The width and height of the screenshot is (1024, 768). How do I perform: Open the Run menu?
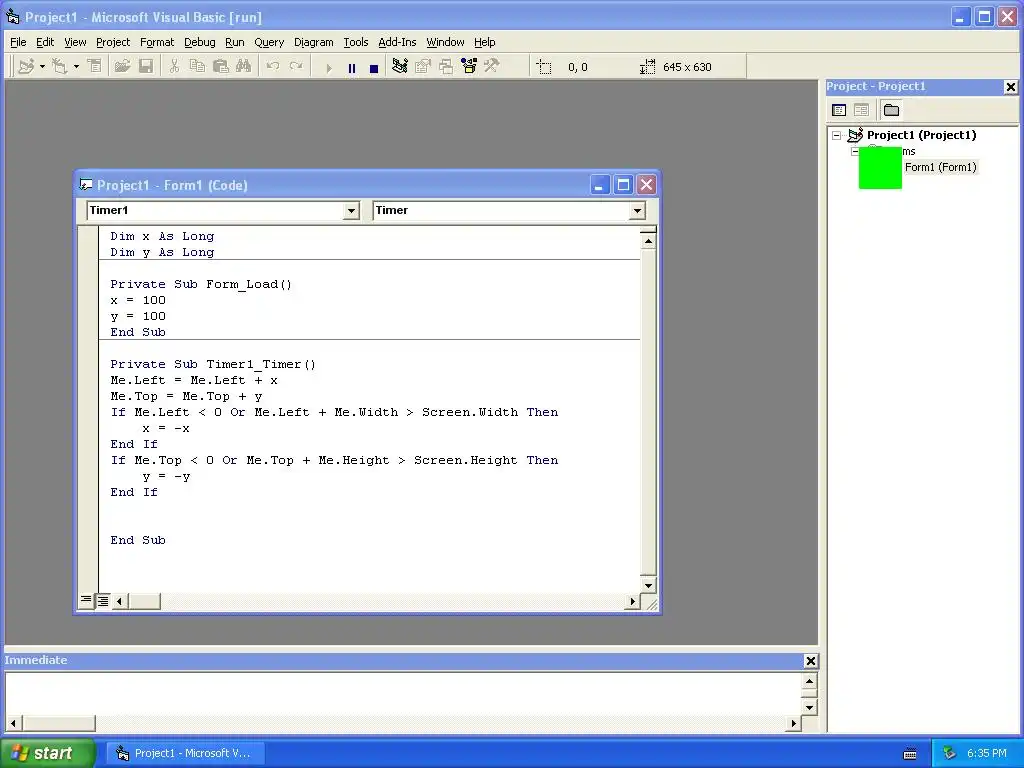[x=234, y=42]
